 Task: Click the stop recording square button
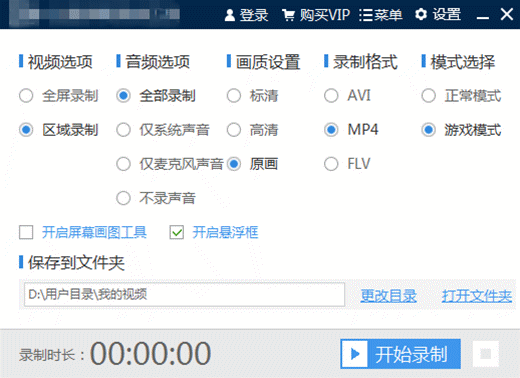pyautogui.click(x=486, y=354)
